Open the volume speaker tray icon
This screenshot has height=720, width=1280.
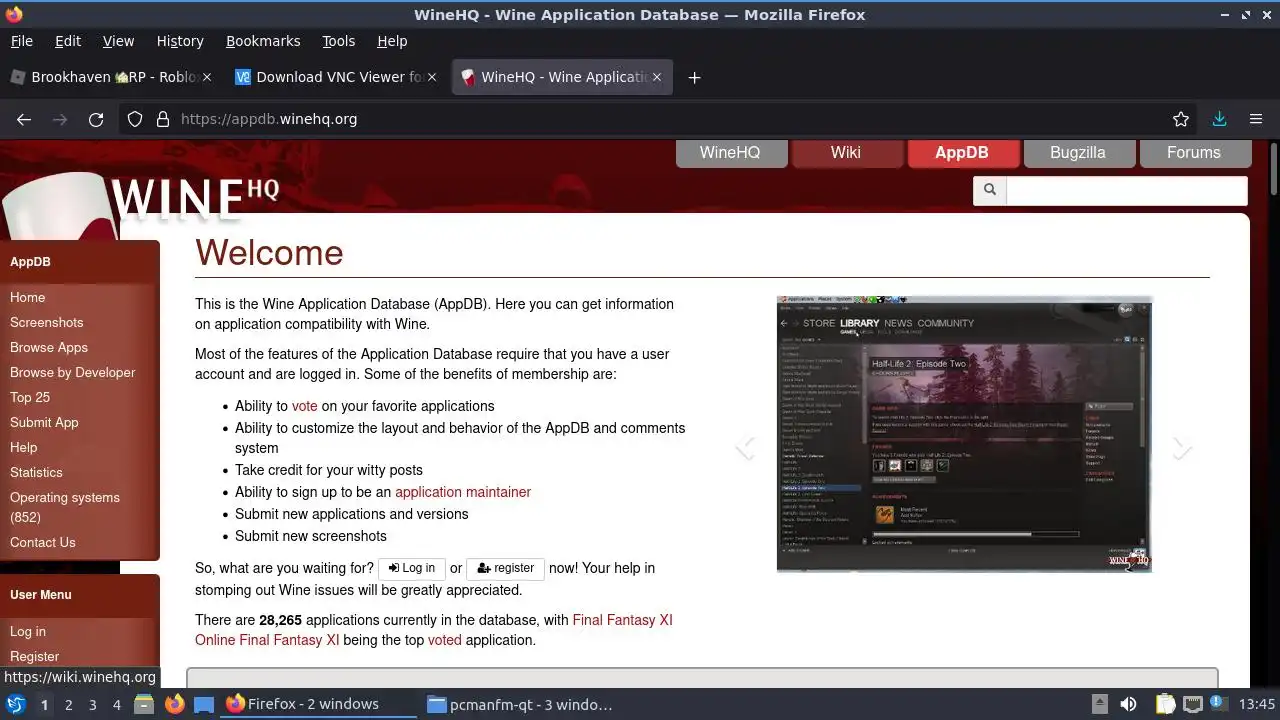click(1129, 704)
